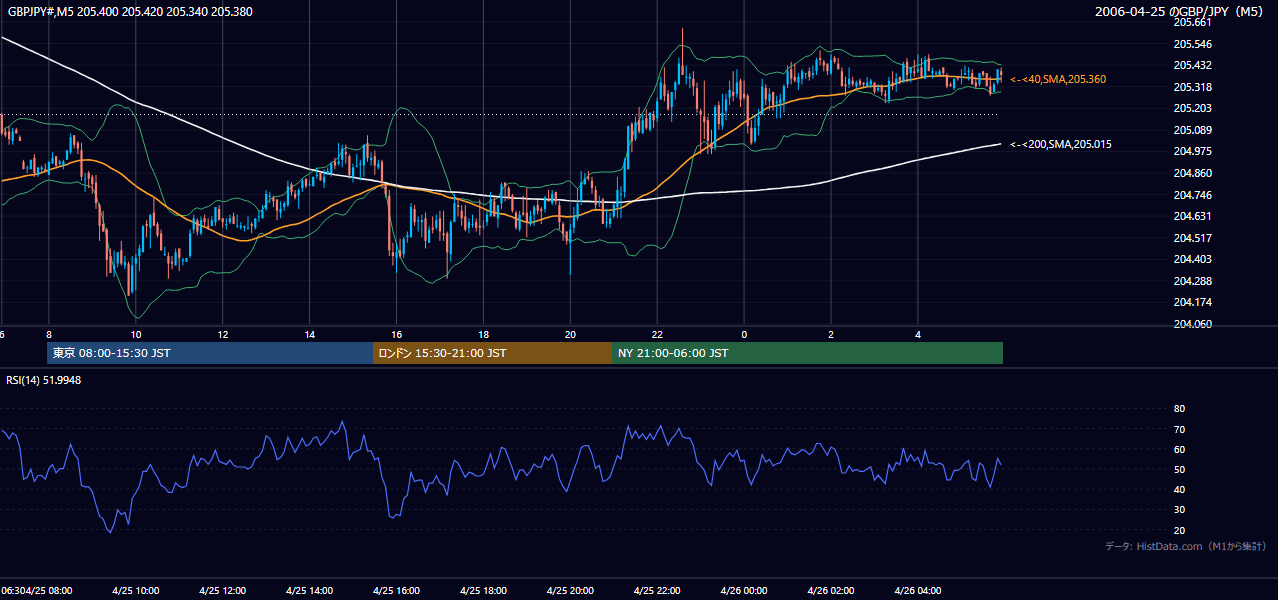Screen dimensions: 1278x600
Task: Open the HistData.com data source credit
Action: pos(1186,546)
